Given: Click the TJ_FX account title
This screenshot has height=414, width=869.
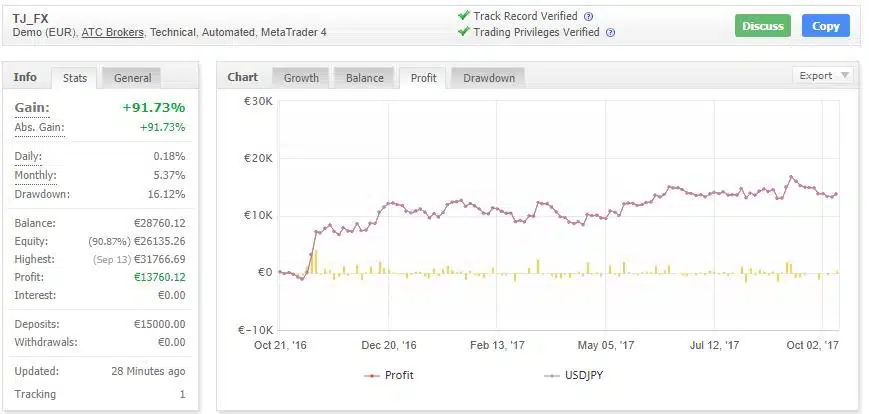Looking at the screenshot, I should coord(31,18).
